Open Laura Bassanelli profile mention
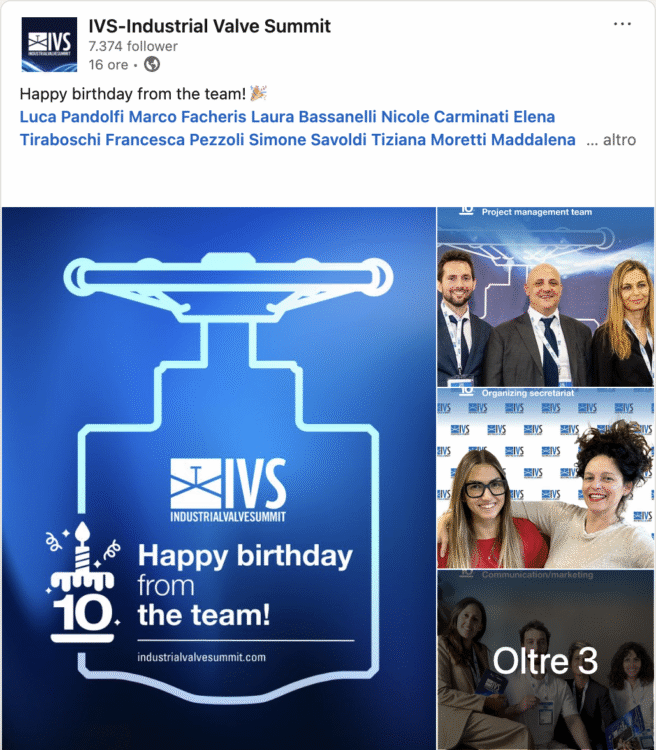Screen dimensions: 656x750 (313, 117)
